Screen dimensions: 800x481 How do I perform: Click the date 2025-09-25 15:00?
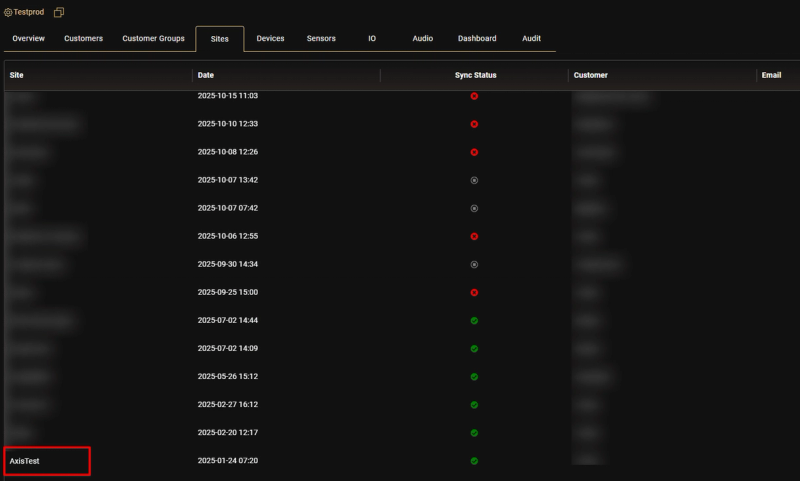(228, 292)
